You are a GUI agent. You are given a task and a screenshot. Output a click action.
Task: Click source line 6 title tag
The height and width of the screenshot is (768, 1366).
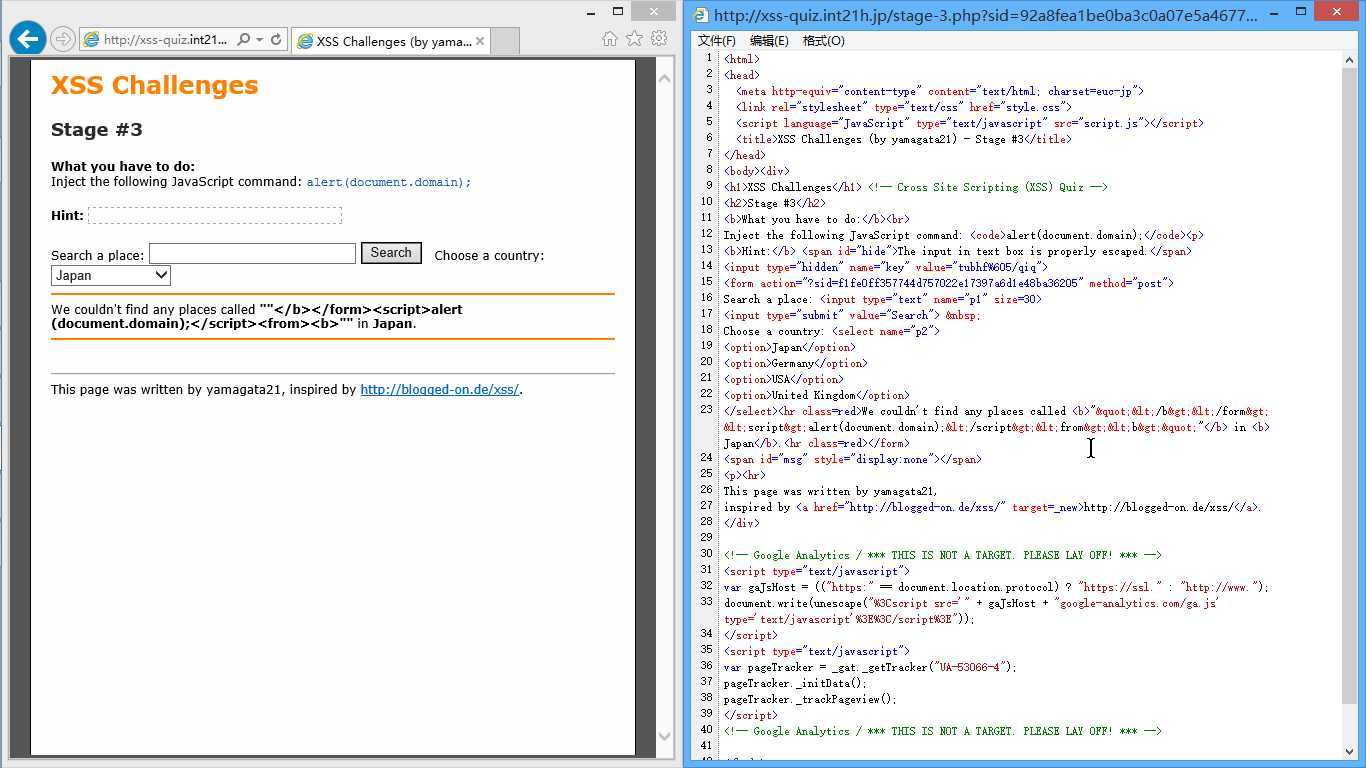pos(903,139)
